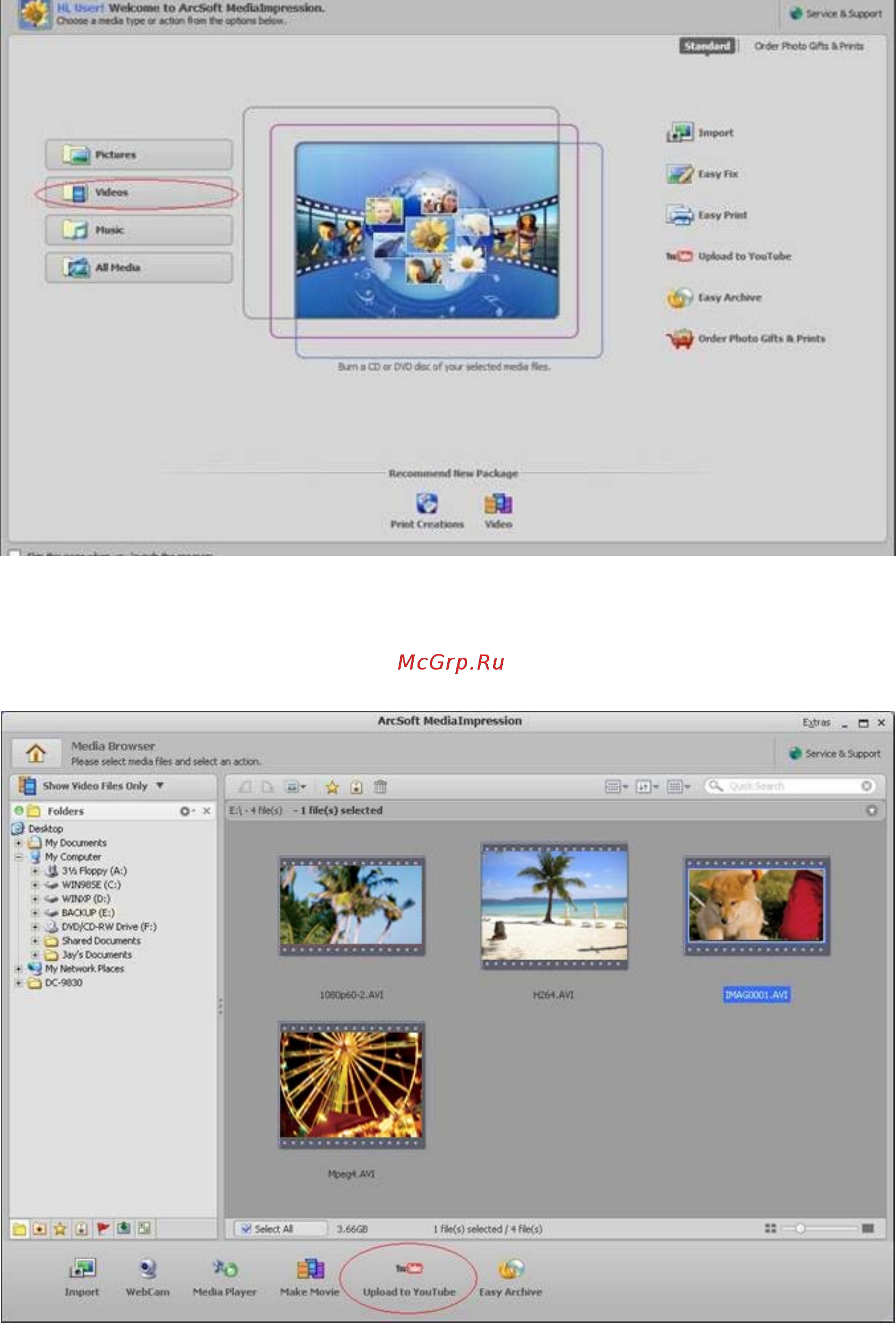
Task: Click Video package under Recommend New Package
Action: pyautogui.click(x=498, y=511)
